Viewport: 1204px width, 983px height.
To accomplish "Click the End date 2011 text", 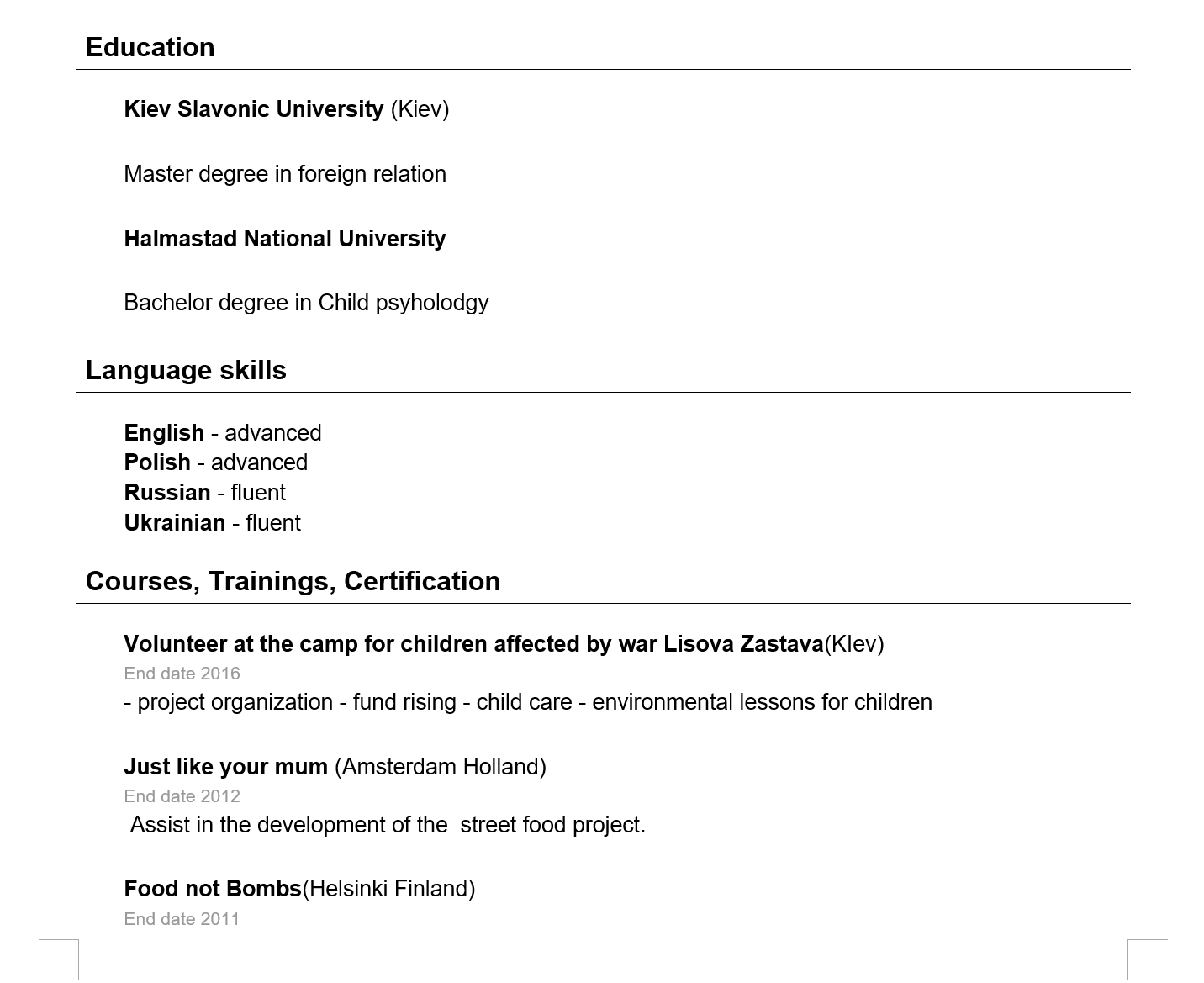I will 182,919.
